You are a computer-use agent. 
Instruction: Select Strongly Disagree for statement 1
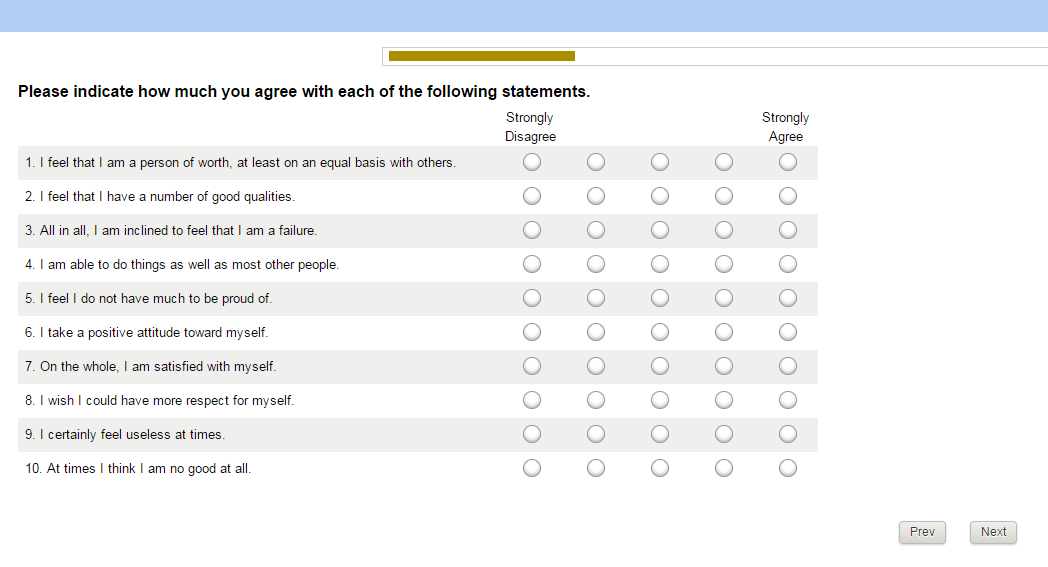(532, 162)
